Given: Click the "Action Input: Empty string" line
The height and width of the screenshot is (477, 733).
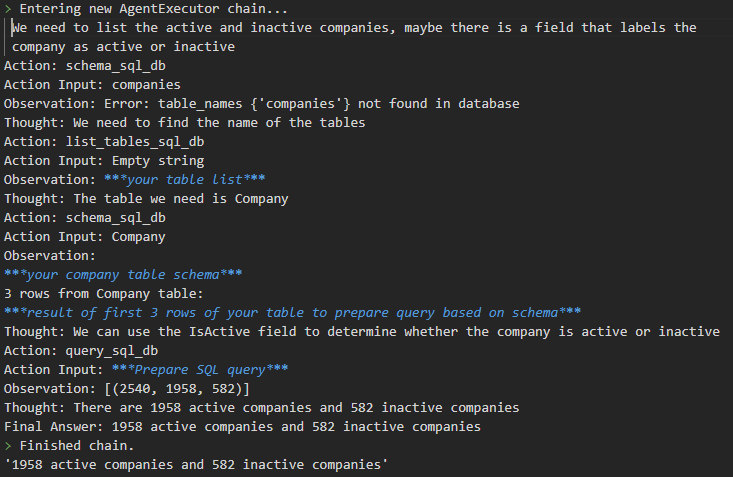Looking at the screenshot, I should [x=104, y=161].
